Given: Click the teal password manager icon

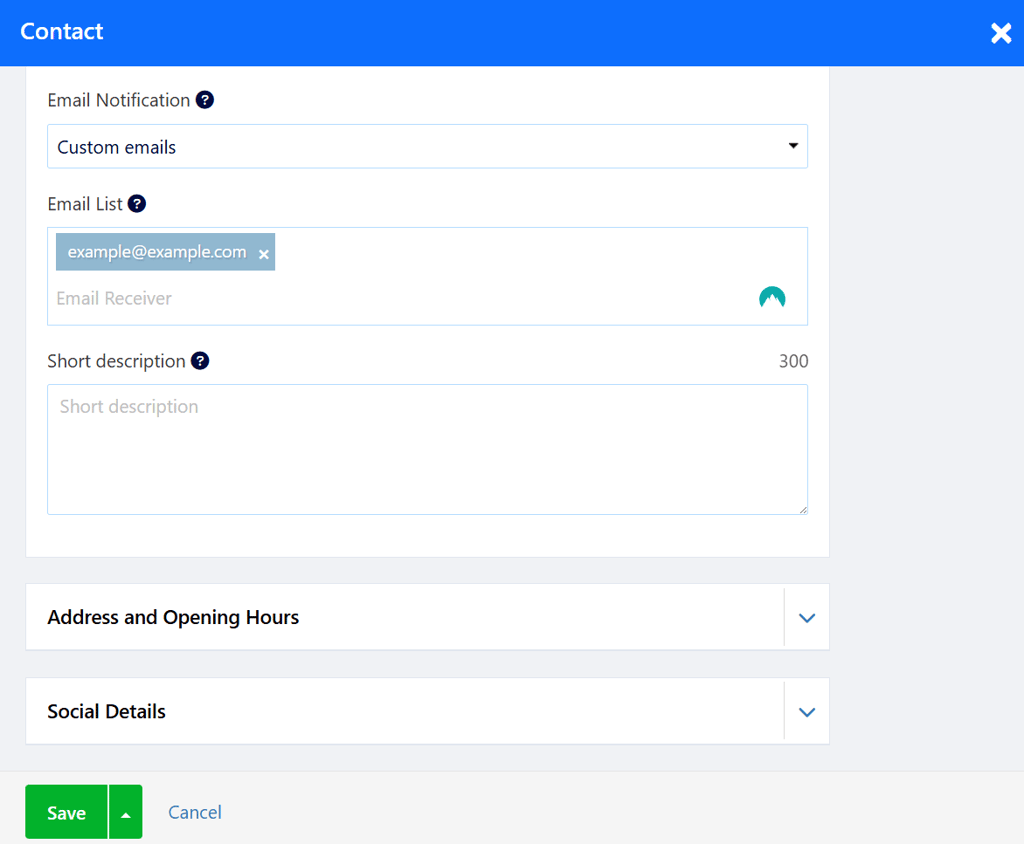Looking at the screenshot, I should tap(772, 298).
